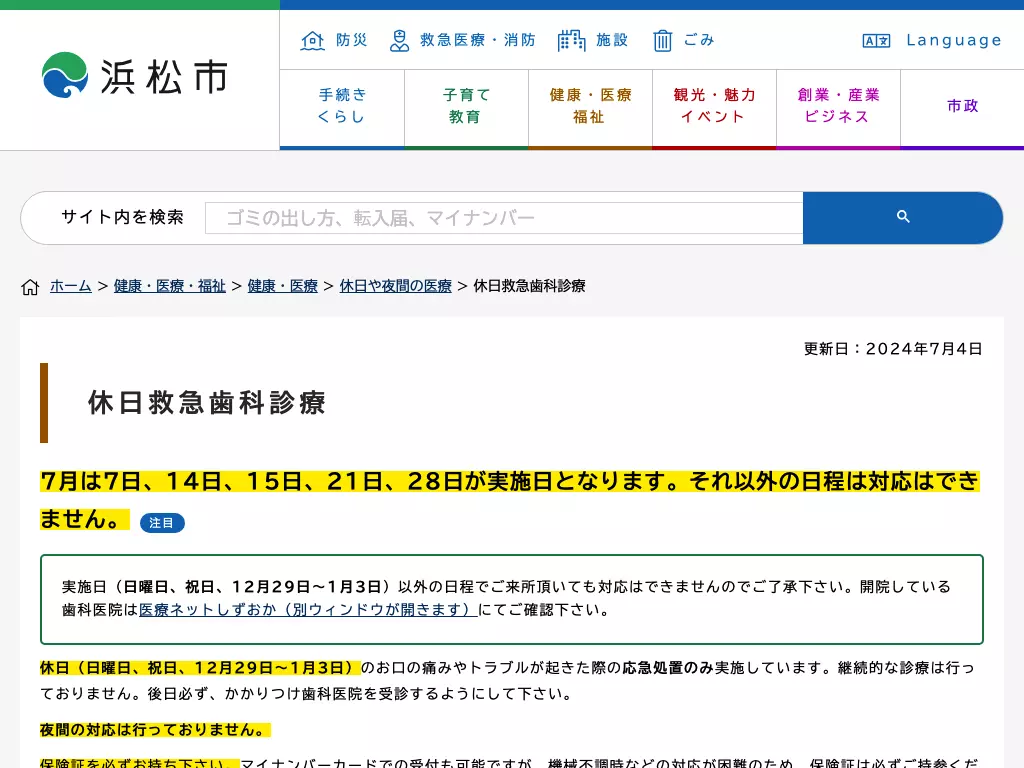The image size is (1024, 768).
Task: Click the 防災 house icon
Action: click(313, 40)
